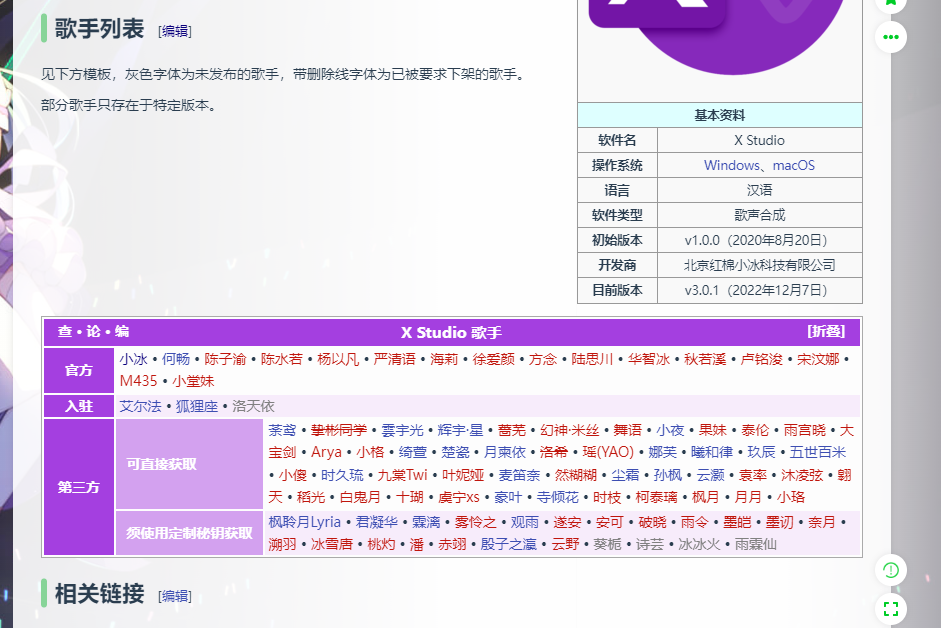Open singer 舞语 red link
This screenshot has width=941, height=628.
(x=627, y=430)
